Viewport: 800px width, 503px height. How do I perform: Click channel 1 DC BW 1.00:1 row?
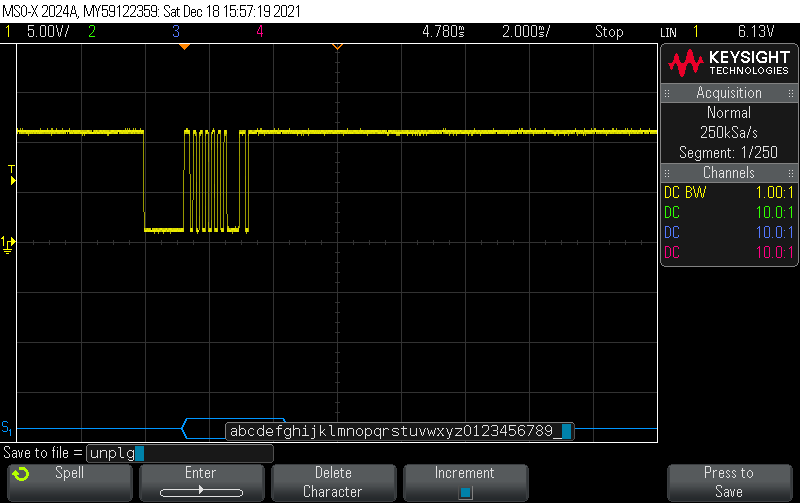[729, 193]
